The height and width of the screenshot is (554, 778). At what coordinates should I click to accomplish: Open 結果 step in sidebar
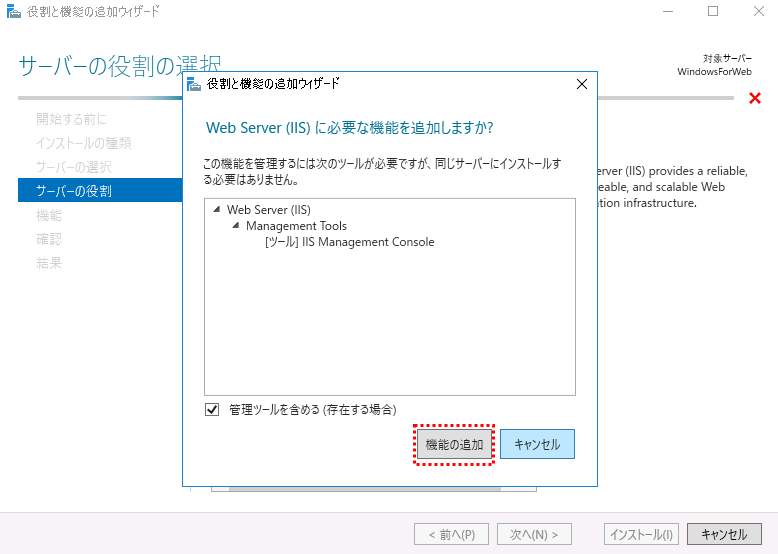[x=49, y=263]
